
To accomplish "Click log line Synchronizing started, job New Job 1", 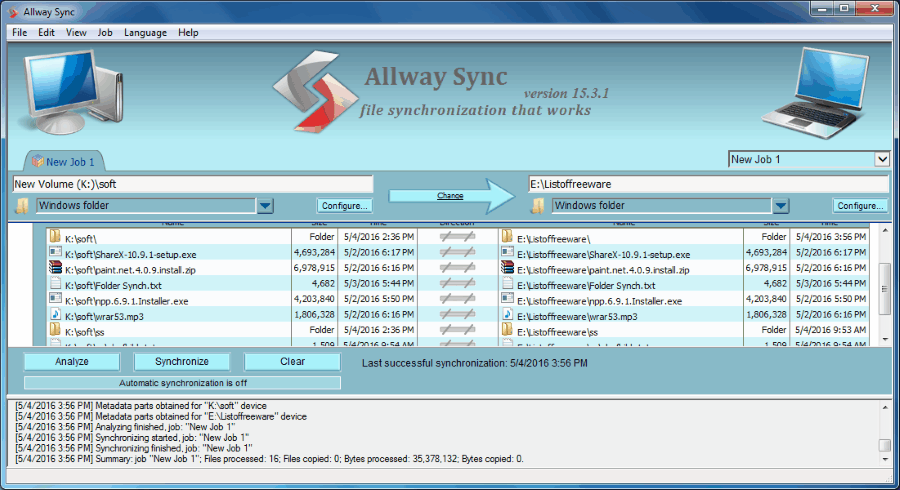I will [132, 438].
